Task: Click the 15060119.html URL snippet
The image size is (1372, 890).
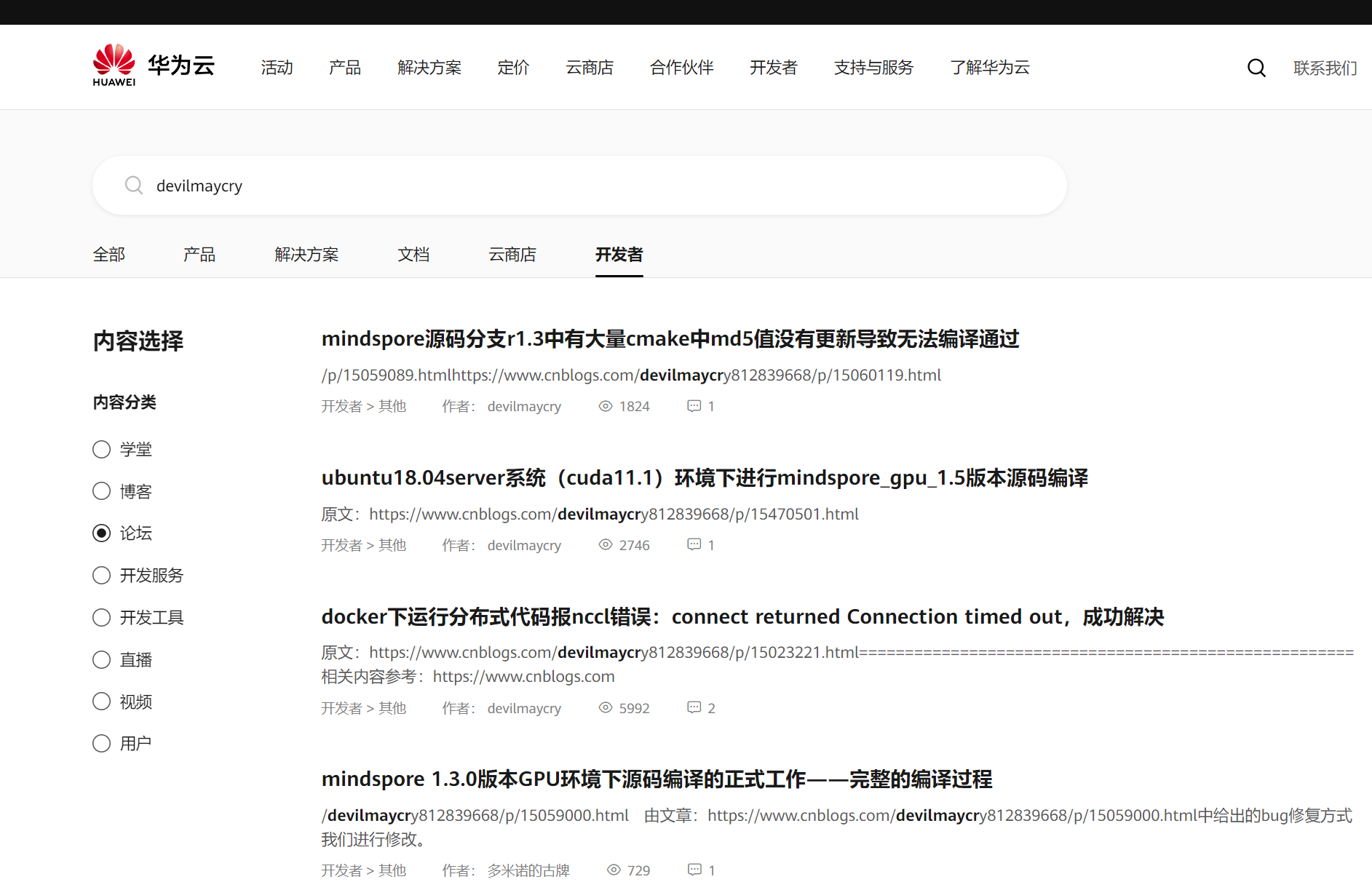Action: point(631,375)
